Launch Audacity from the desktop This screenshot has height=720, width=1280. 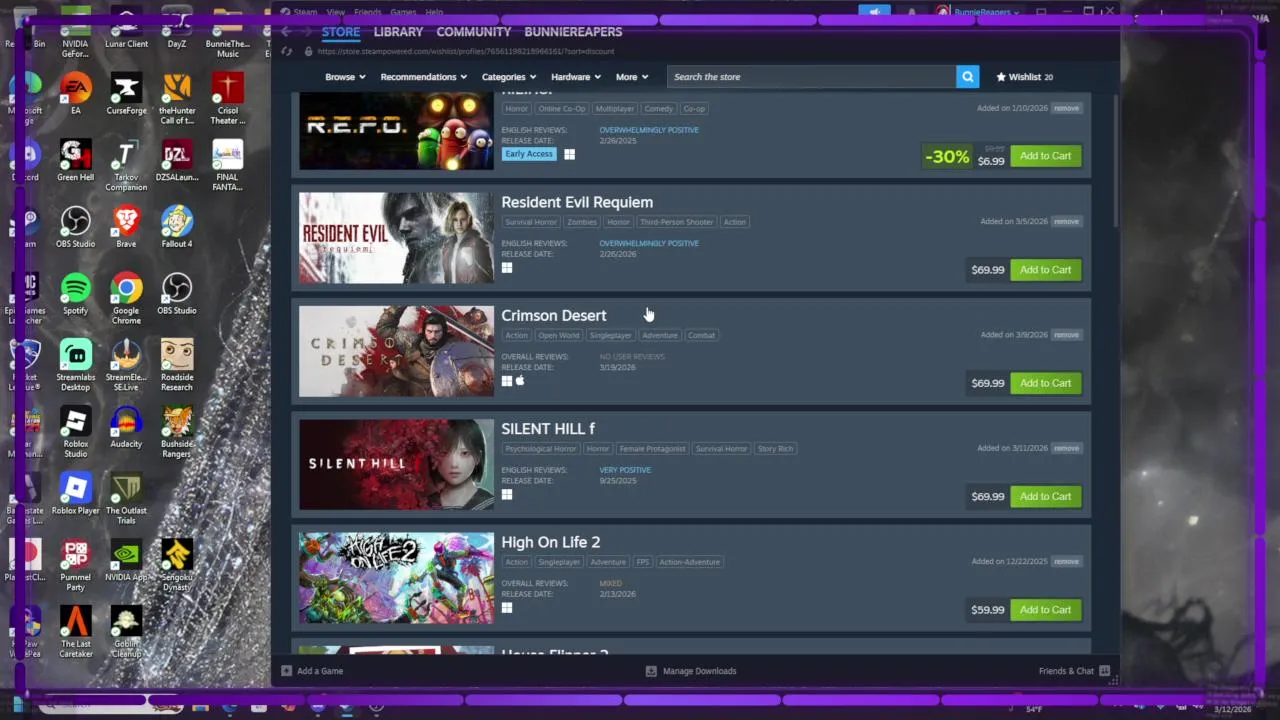click(x=126, y=427)
